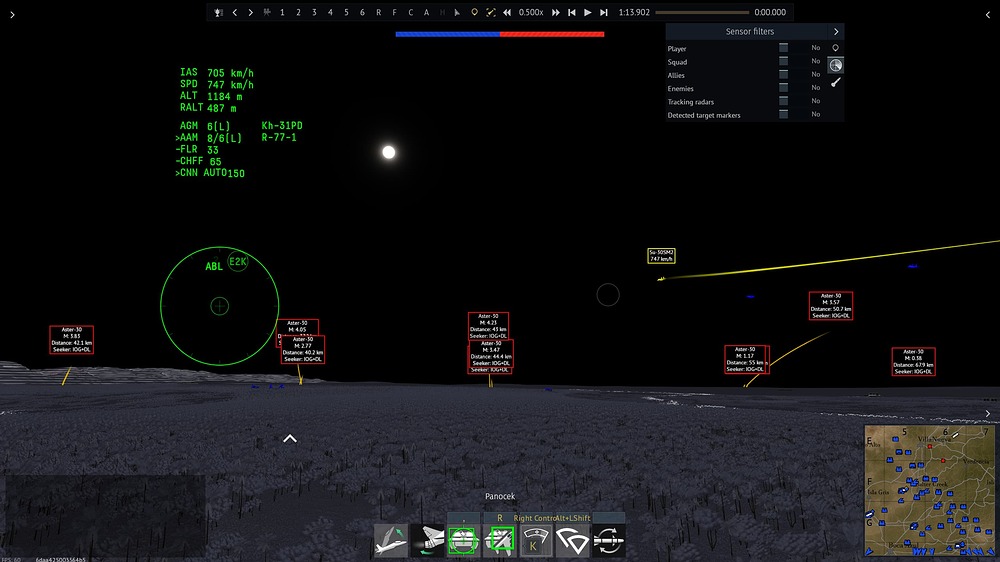1000x562 pixels.
Task: Select the radar scan cone icon
Action: tap(572, 541)
